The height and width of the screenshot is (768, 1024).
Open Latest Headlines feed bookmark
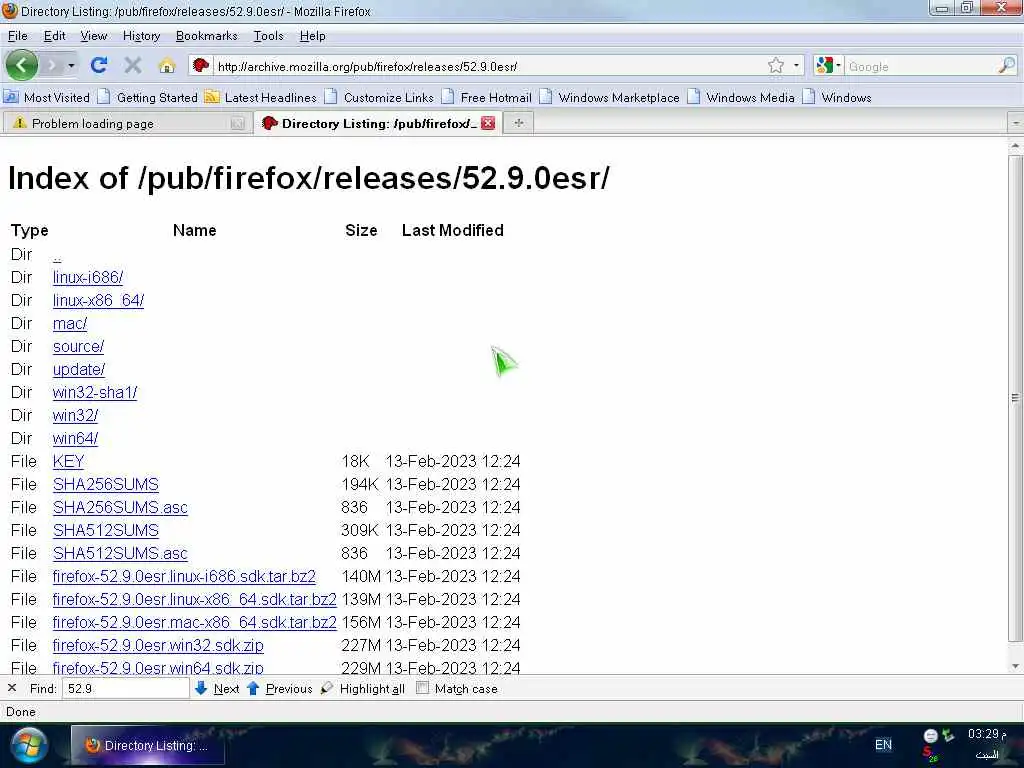261,97
